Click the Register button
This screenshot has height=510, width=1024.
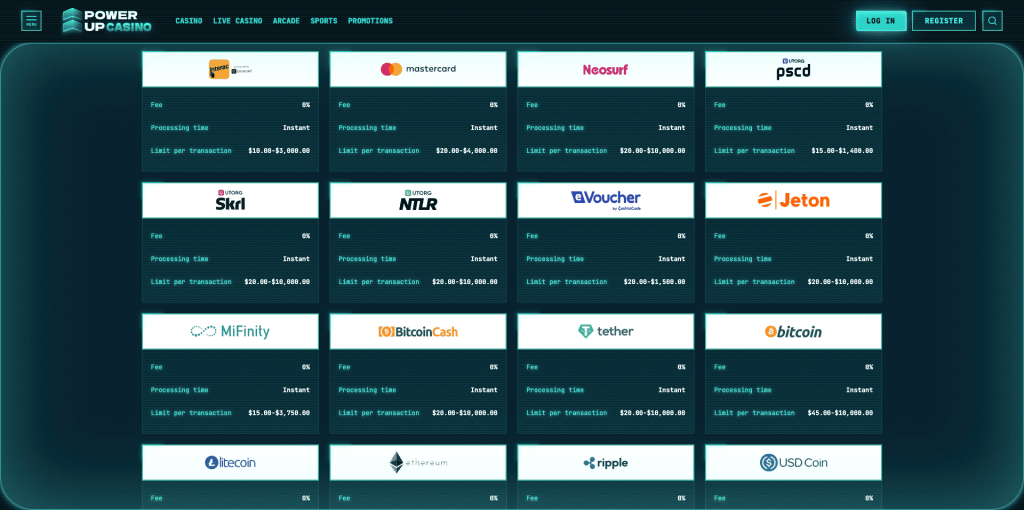tap(944, 21)
